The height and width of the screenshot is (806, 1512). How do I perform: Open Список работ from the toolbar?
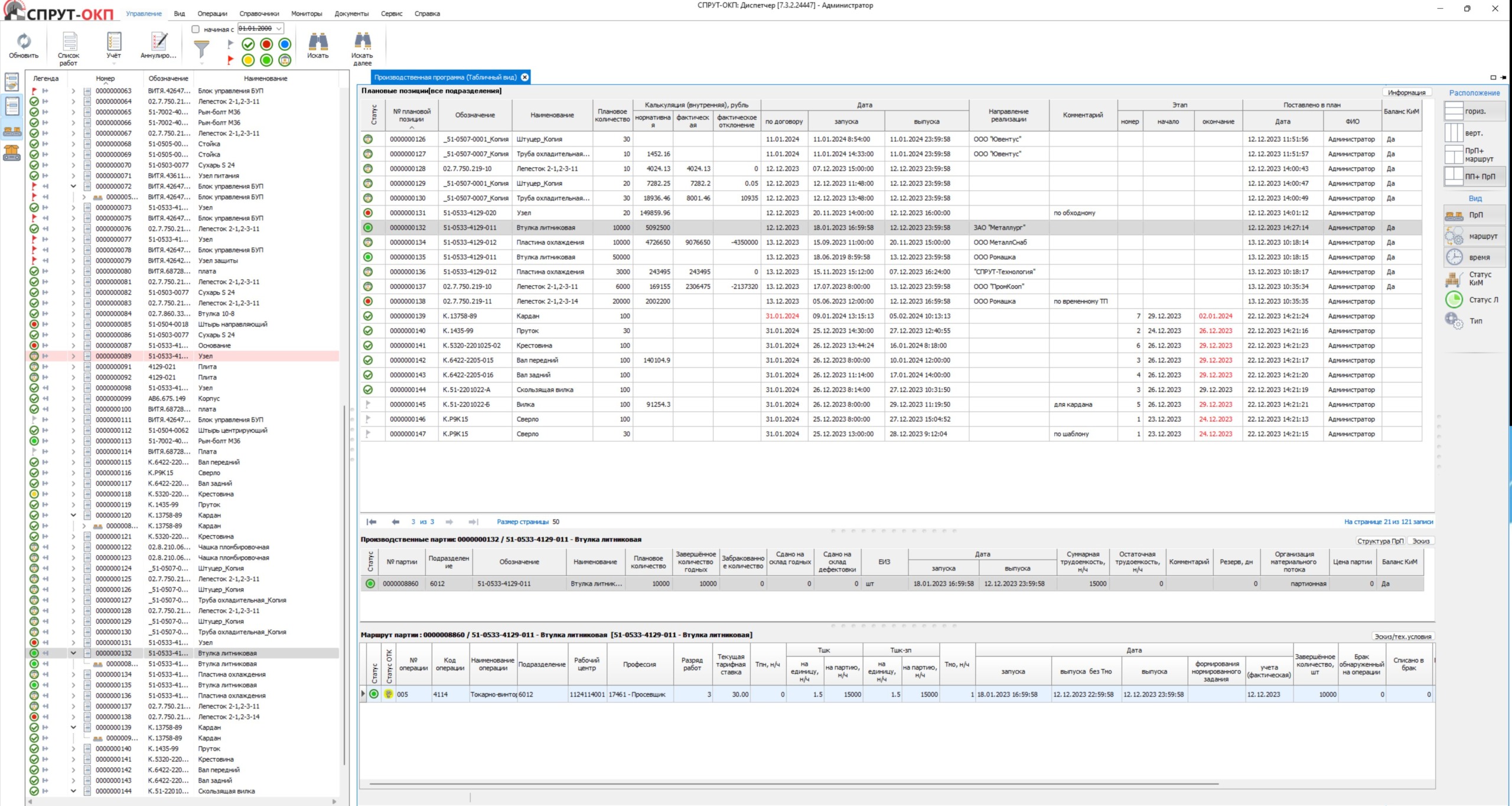(69, 42)
